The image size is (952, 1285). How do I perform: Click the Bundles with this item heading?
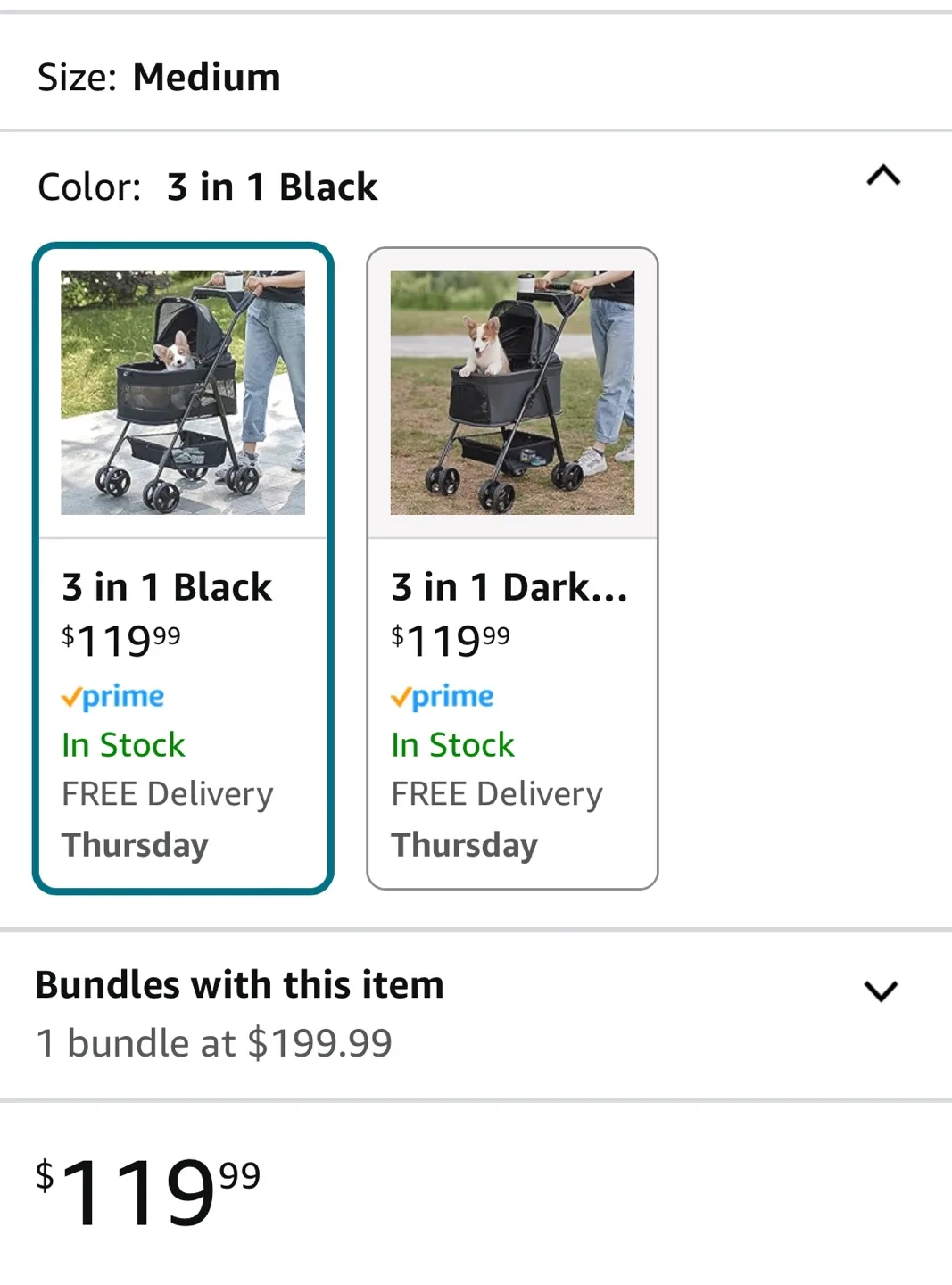coord(238,984)
